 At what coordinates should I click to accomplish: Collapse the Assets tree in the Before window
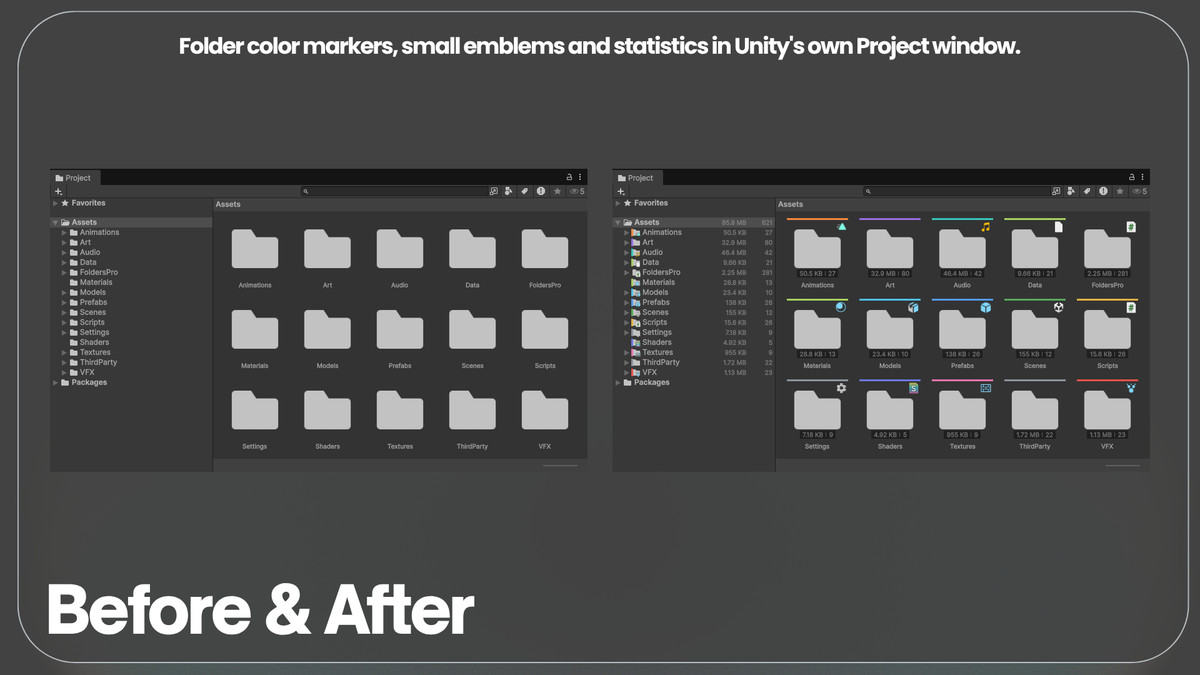click(56, 223)
